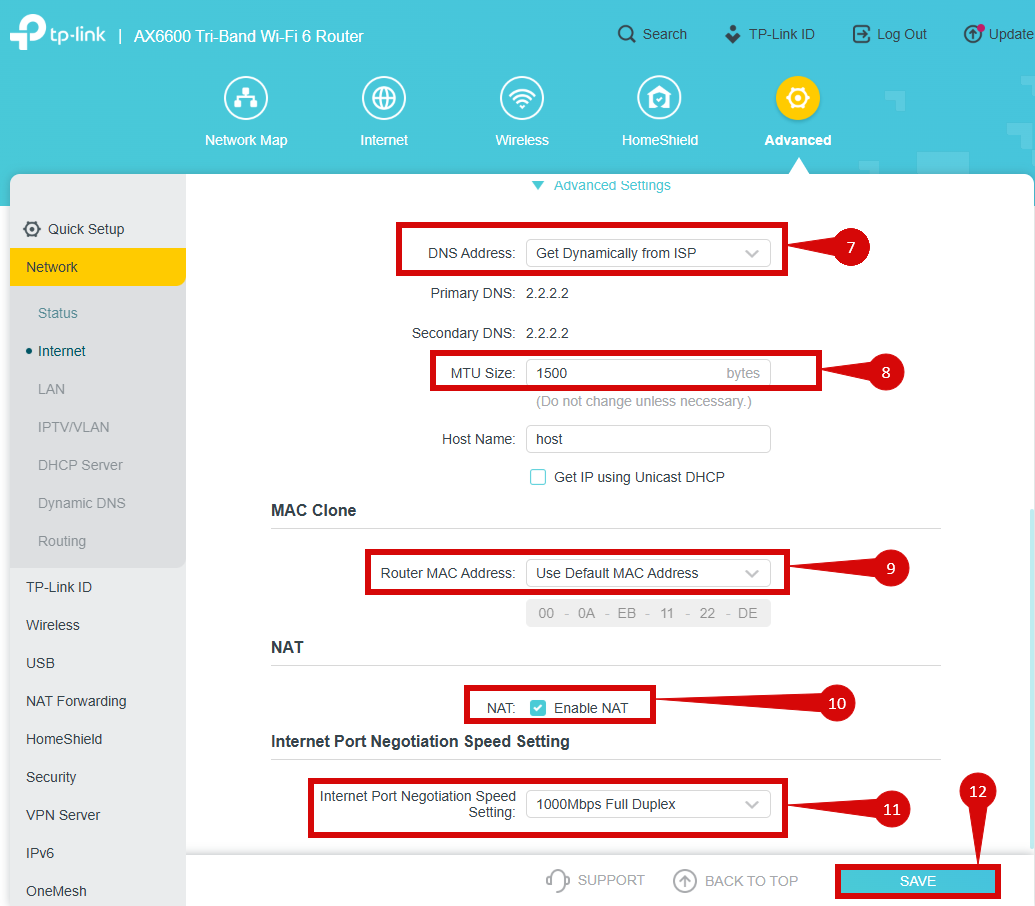The width and height of the screenshot is (1035, 906).
Task: Uncheck the Enable NAT checkbox
Action: click(x=538, y=708)
